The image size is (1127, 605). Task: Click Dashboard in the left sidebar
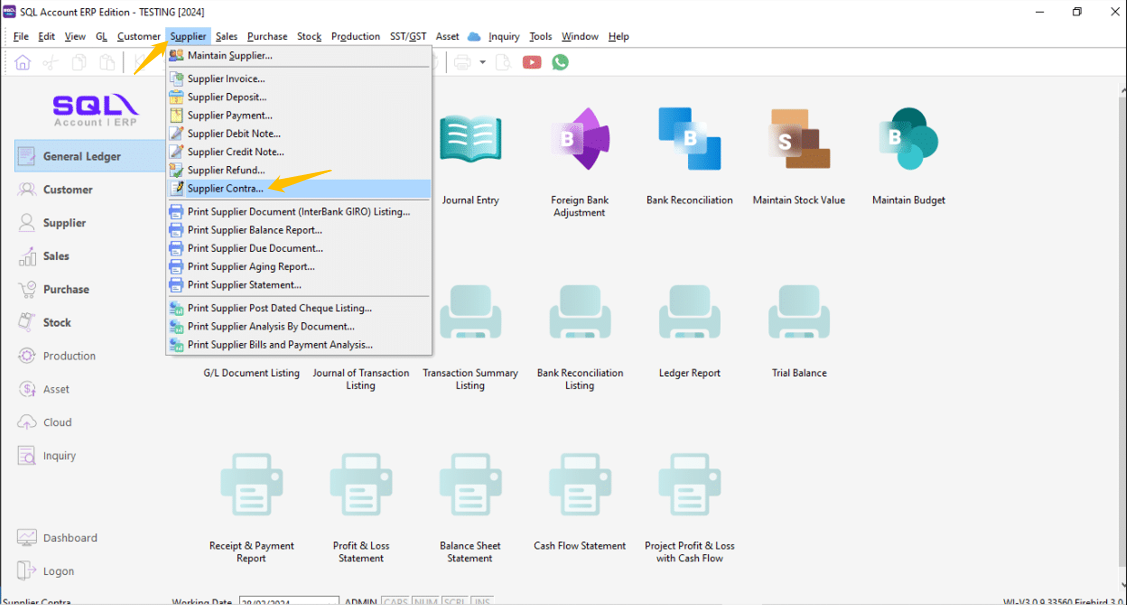[70, 538]
